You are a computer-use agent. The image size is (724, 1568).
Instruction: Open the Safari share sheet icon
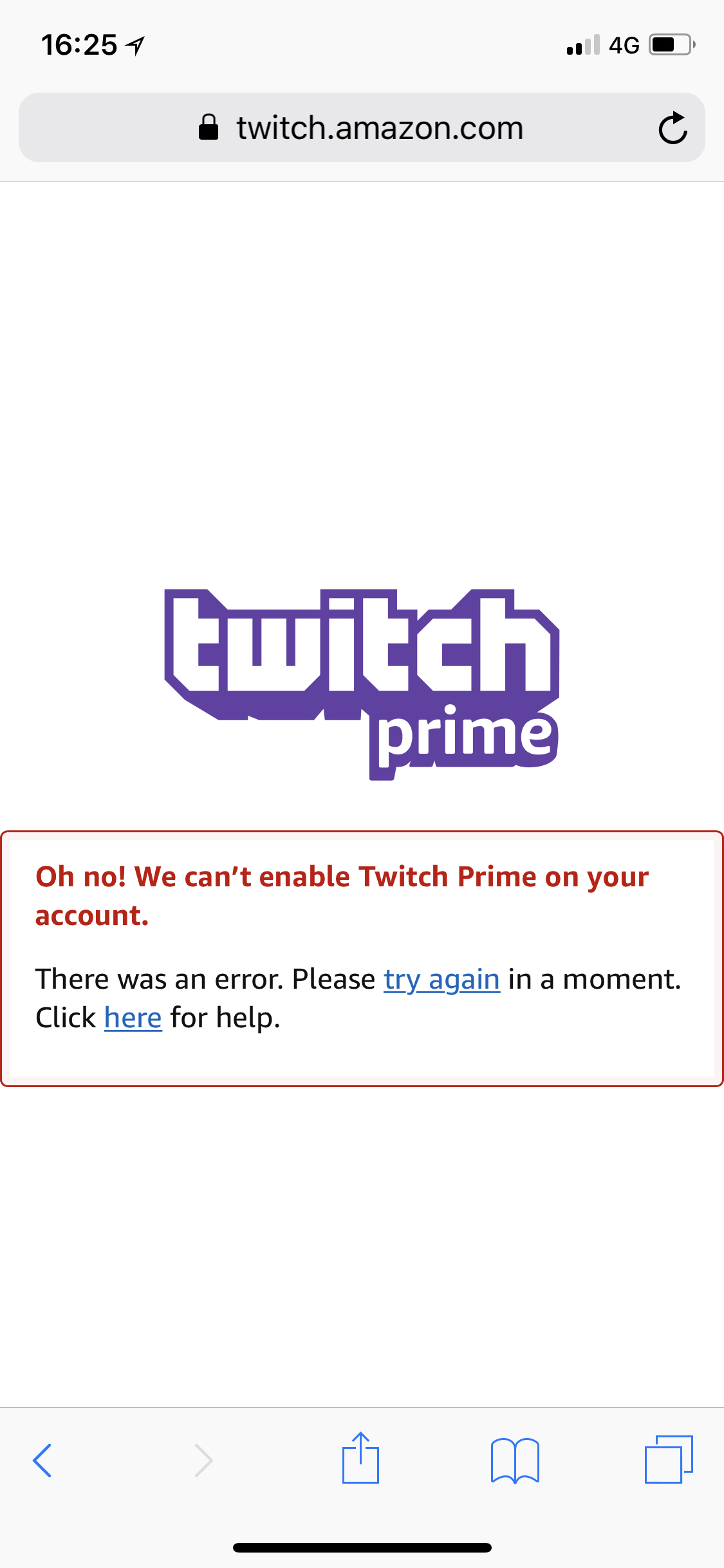click(x=360, y=1457)
